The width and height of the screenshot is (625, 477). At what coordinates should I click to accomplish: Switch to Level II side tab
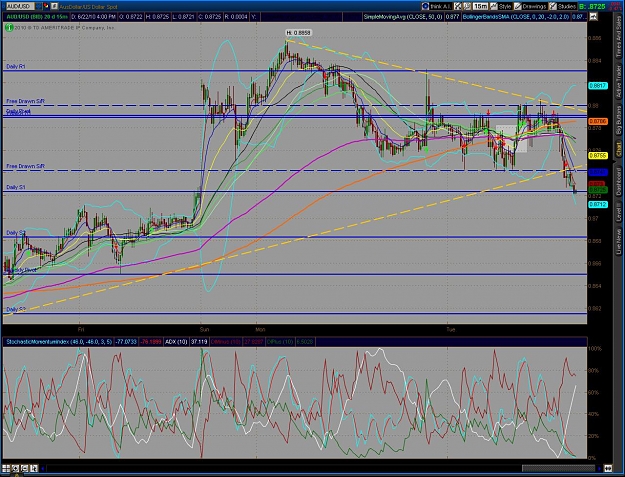619,214
